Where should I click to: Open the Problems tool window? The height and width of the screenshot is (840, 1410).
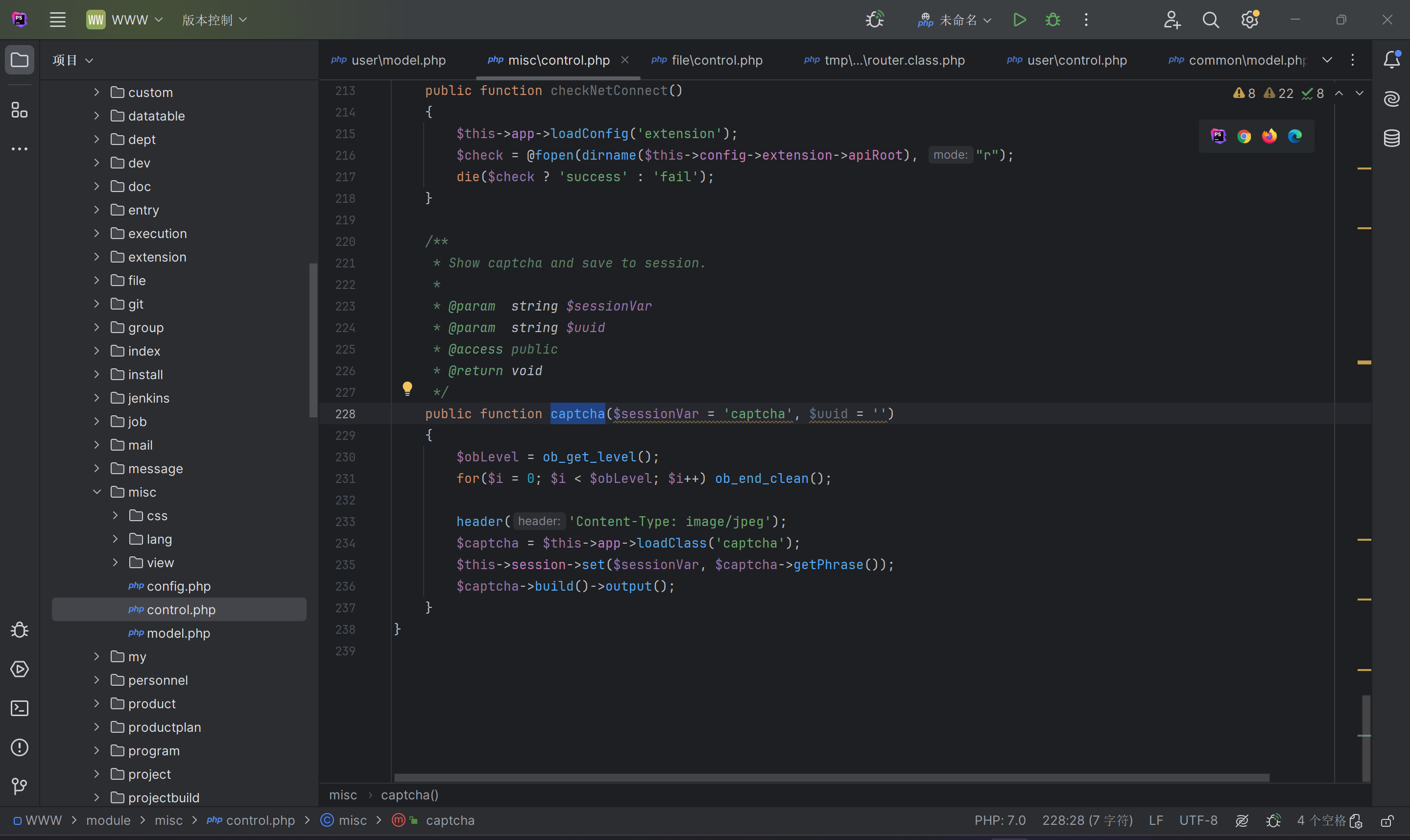click(x=20, y=747)
